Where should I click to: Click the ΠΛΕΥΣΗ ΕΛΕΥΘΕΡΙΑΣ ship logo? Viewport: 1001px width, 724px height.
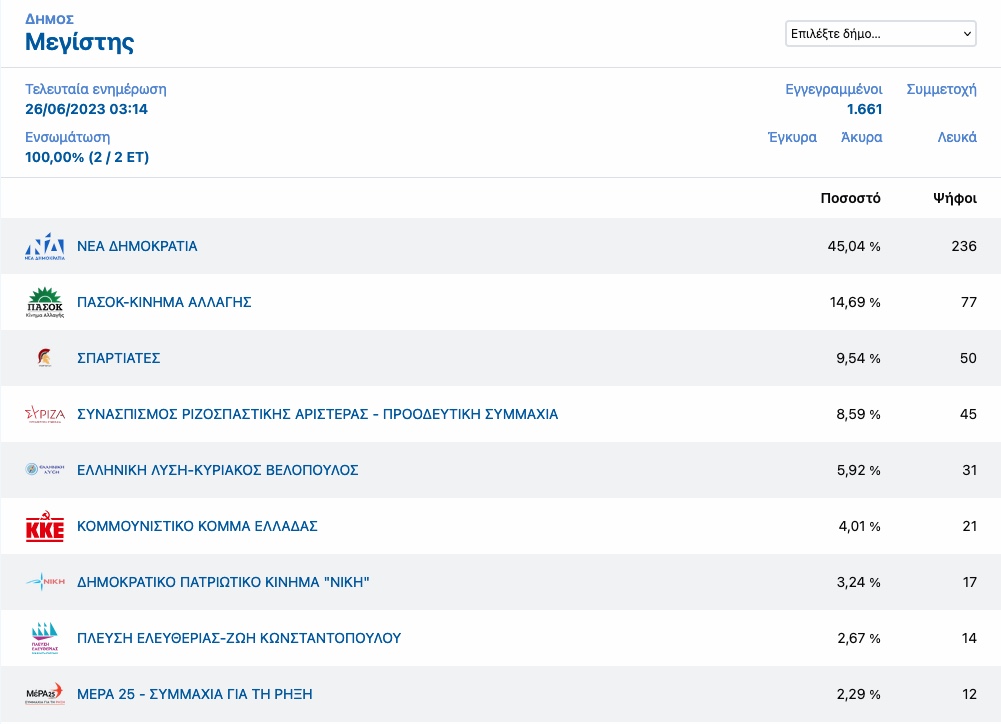[45, 638]
